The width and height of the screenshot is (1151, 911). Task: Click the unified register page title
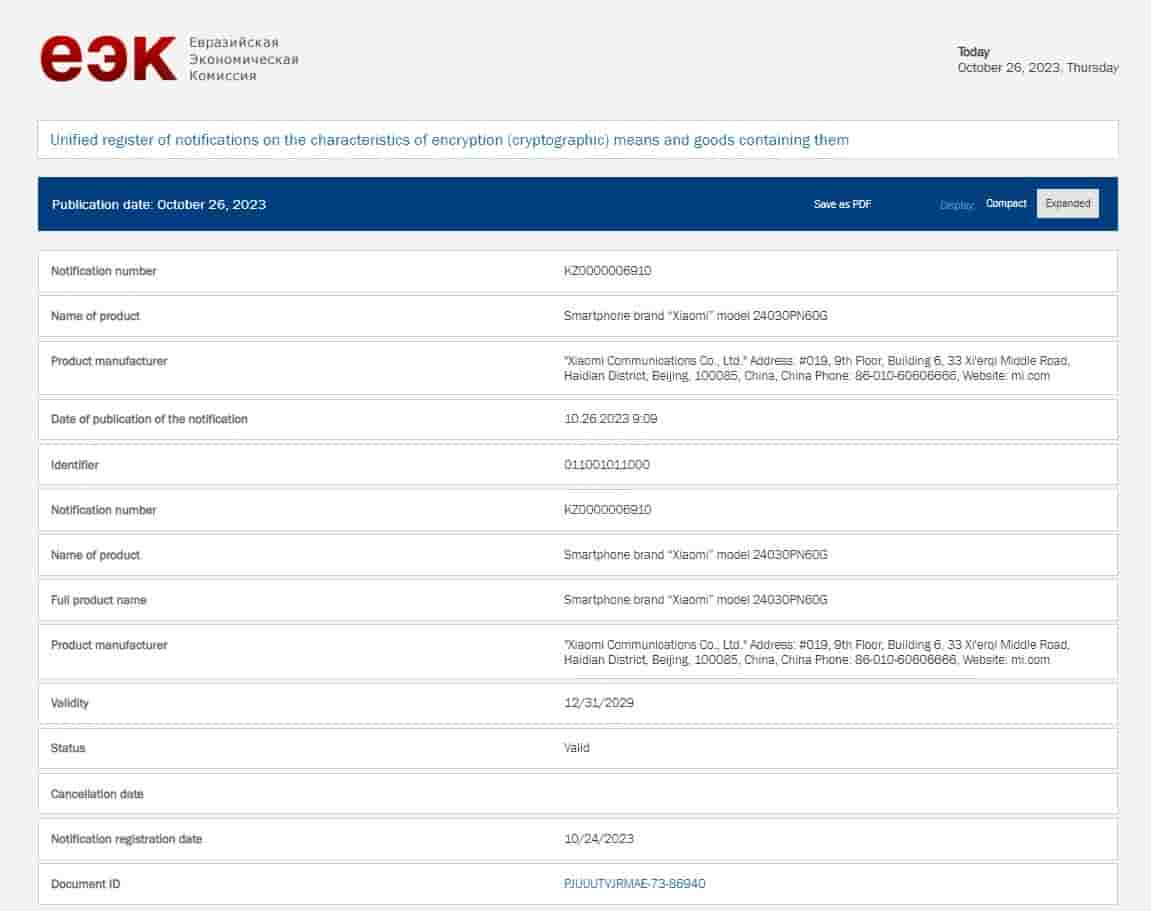pyautogui.click(x=449, y=140)
